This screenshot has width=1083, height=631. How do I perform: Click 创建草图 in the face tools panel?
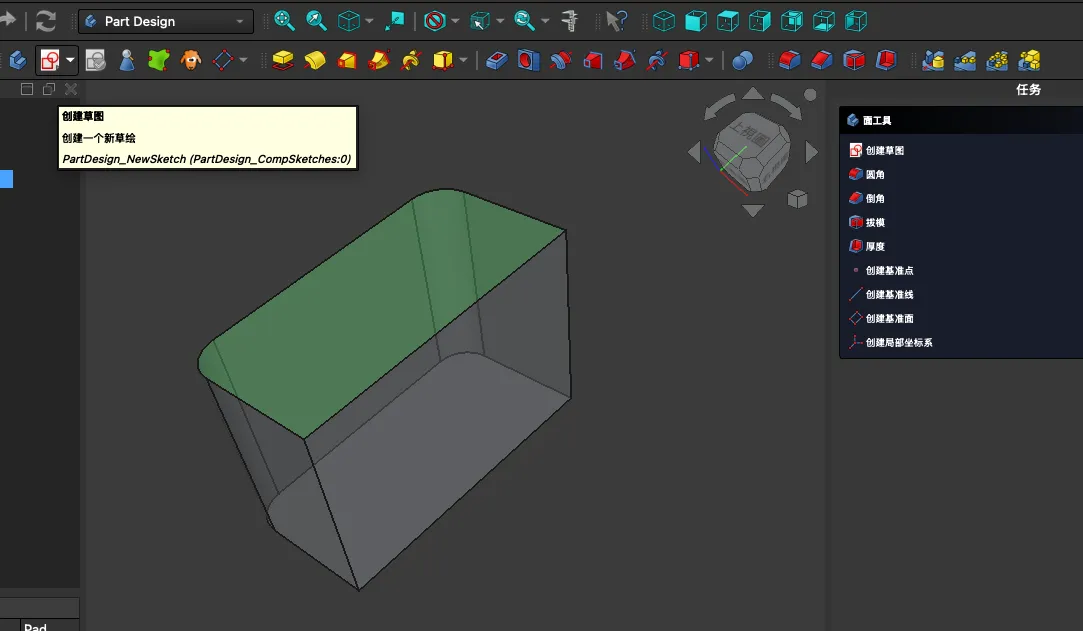pyautogui.click(x=884, y=150)
